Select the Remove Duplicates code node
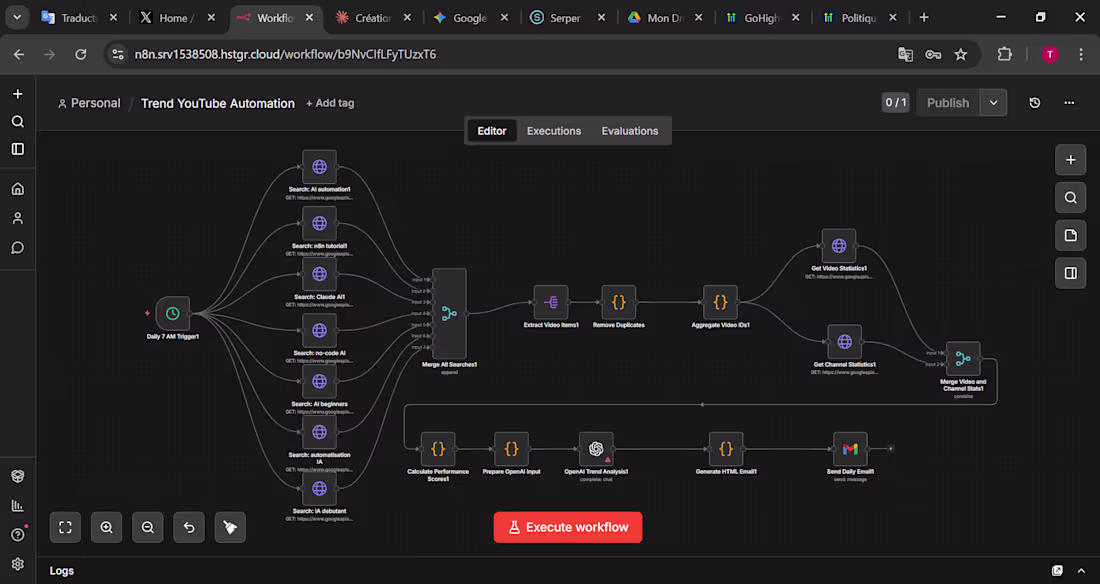1100x584 pixels. tap(619, 303)
